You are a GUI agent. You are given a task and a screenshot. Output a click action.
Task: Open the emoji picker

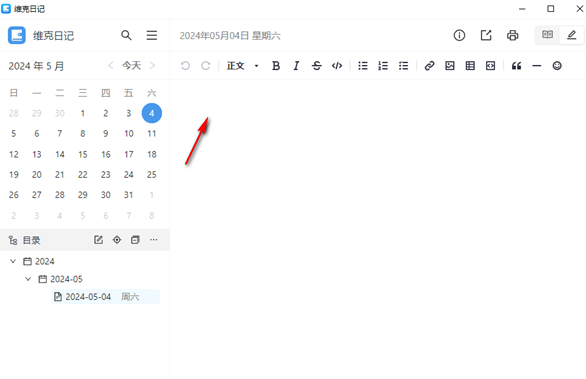click(x=557, y=66)
